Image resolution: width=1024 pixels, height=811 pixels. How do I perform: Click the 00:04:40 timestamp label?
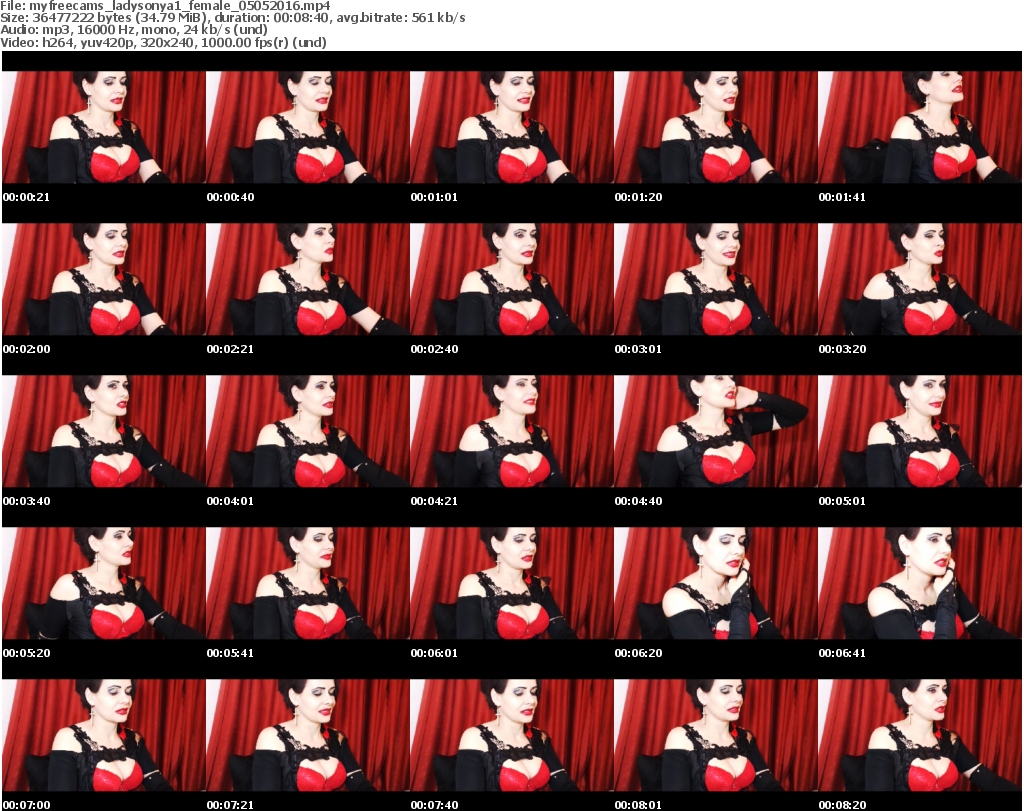638,501
